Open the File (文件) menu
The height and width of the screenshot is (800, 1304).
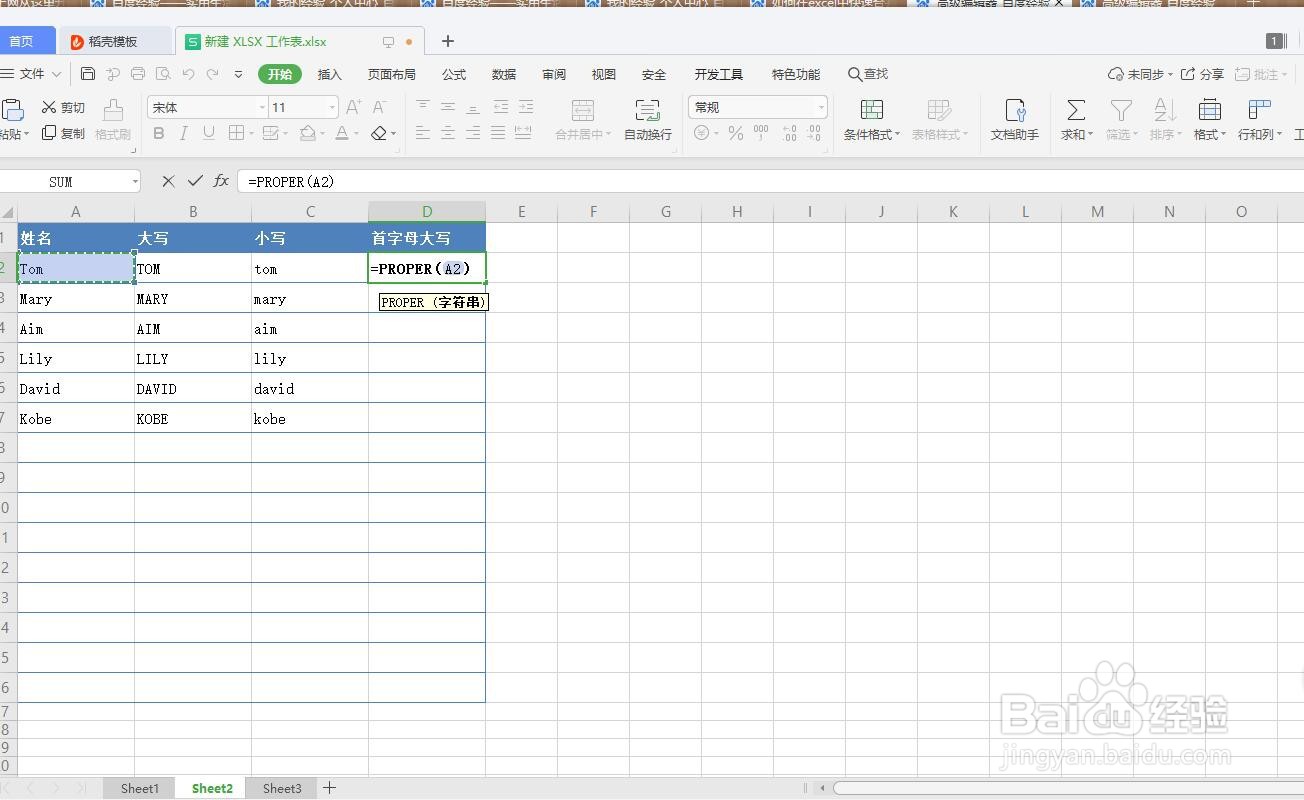[32, 74]
